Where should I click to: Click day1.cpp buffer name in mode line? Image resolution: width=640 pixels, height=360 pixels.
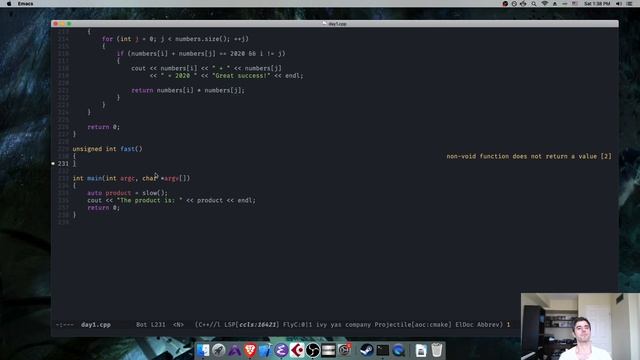96,325
